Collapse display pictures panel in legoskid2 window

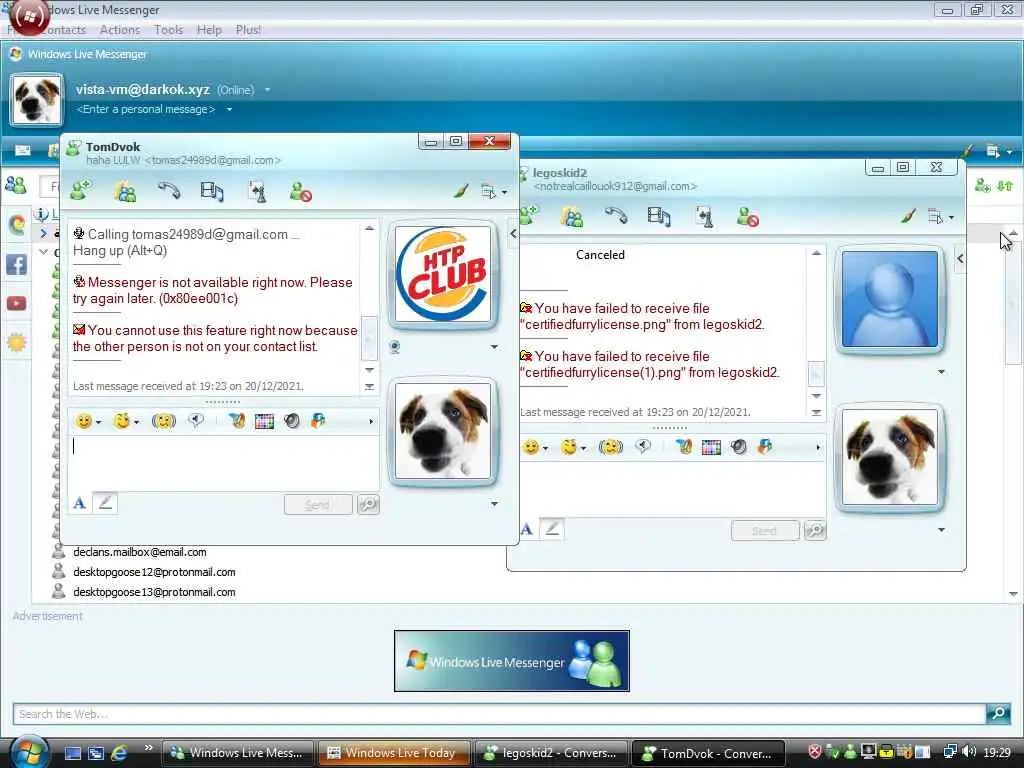click(960, 259)
